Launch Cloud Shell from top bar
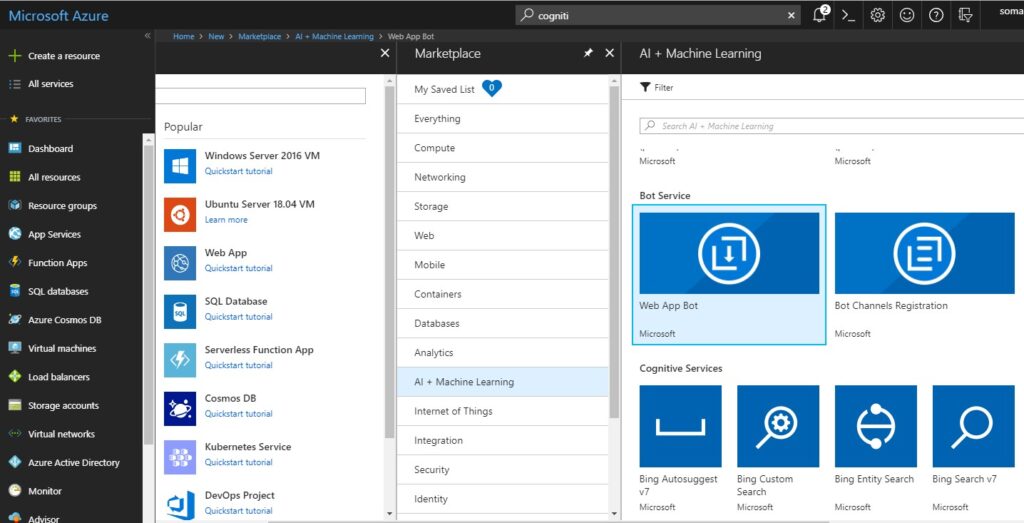 [x=848, y=16]
